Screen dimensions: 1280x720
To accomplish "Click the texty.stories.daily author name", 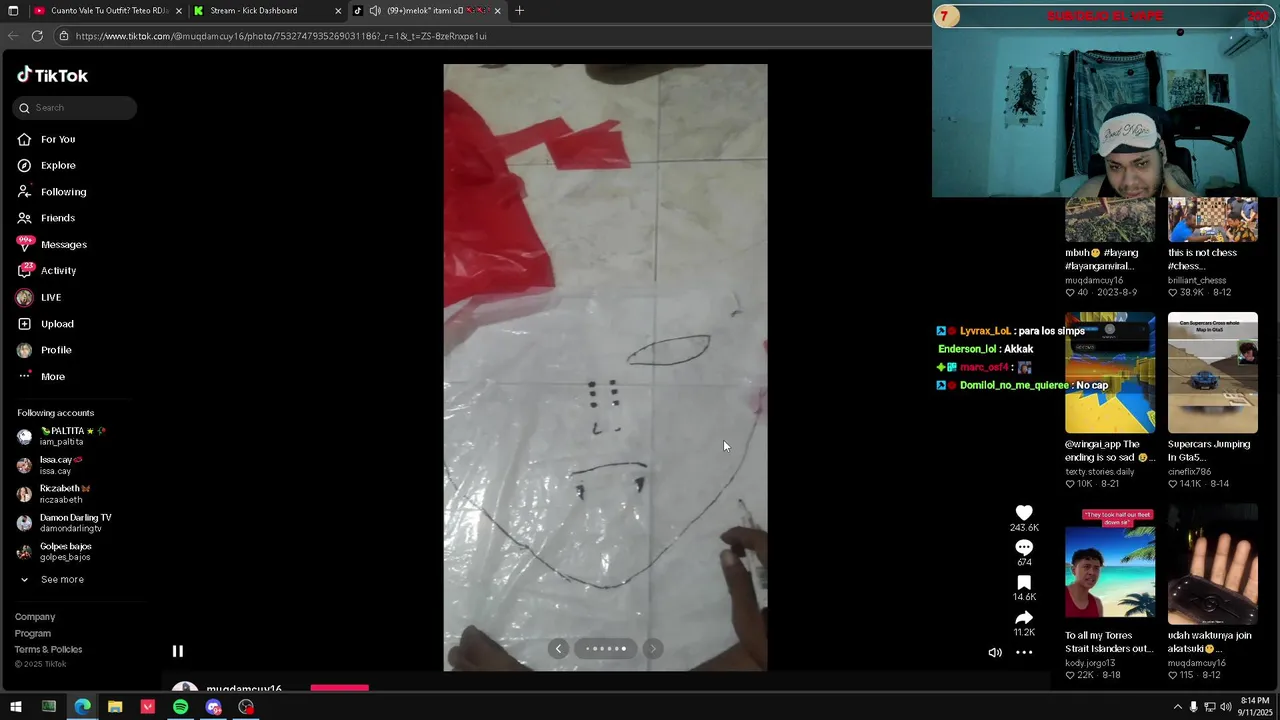I will point(1100,472).
